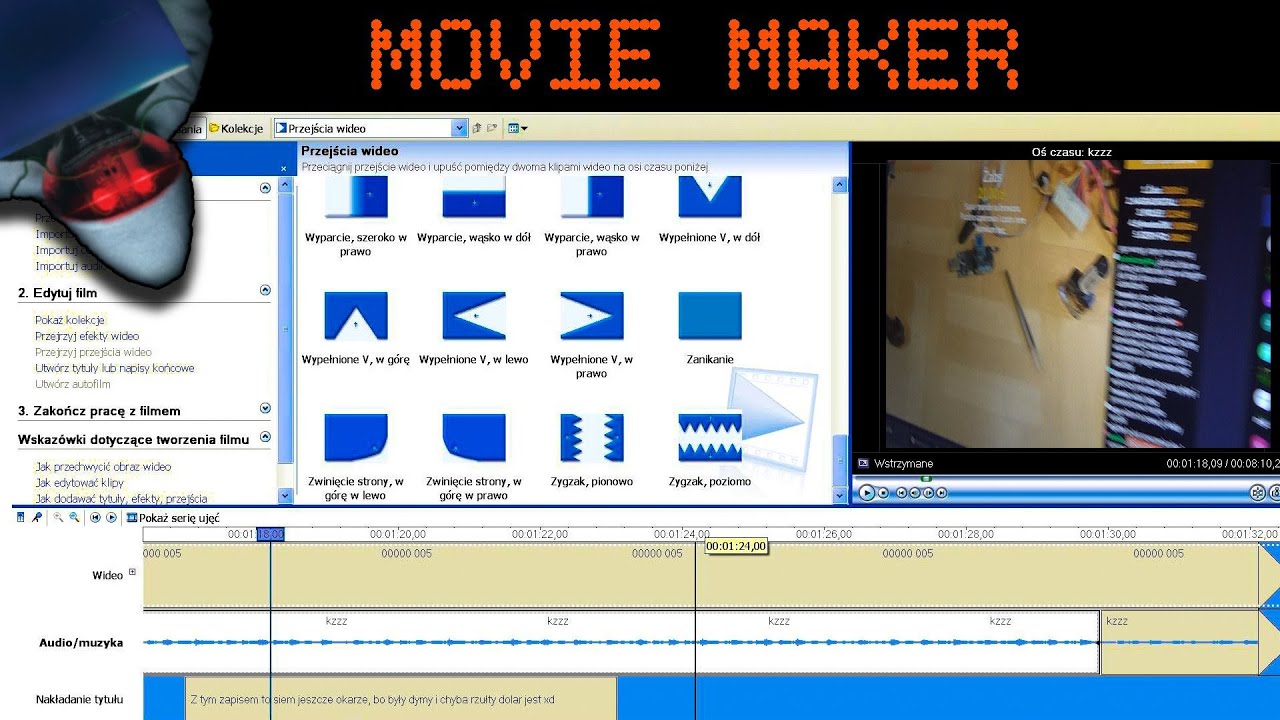1280x720 pixels.
Task: Click the green preview seek bar handle
Action: pos(927,479)
